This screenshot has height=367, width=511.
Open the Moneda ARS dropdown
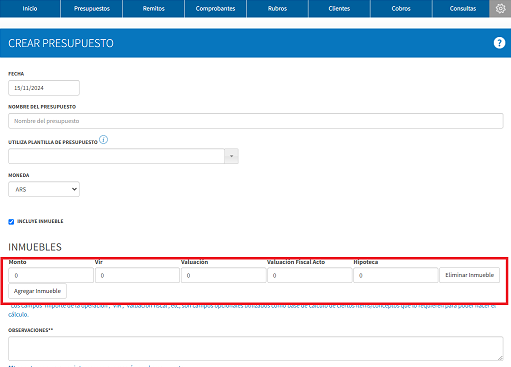44,189
